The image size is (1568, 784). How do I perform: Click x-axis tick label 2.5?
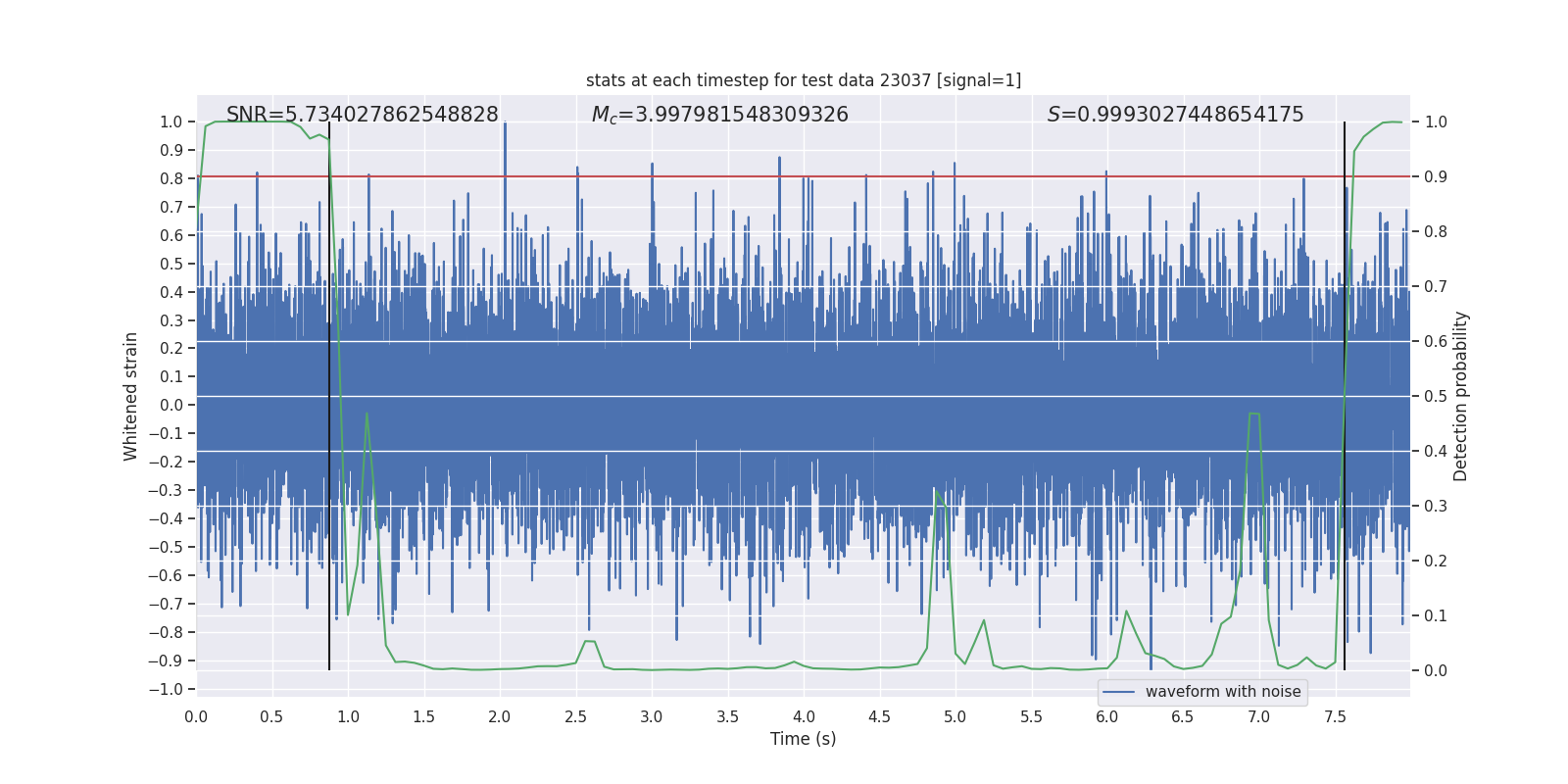click(x=575, y=717)
